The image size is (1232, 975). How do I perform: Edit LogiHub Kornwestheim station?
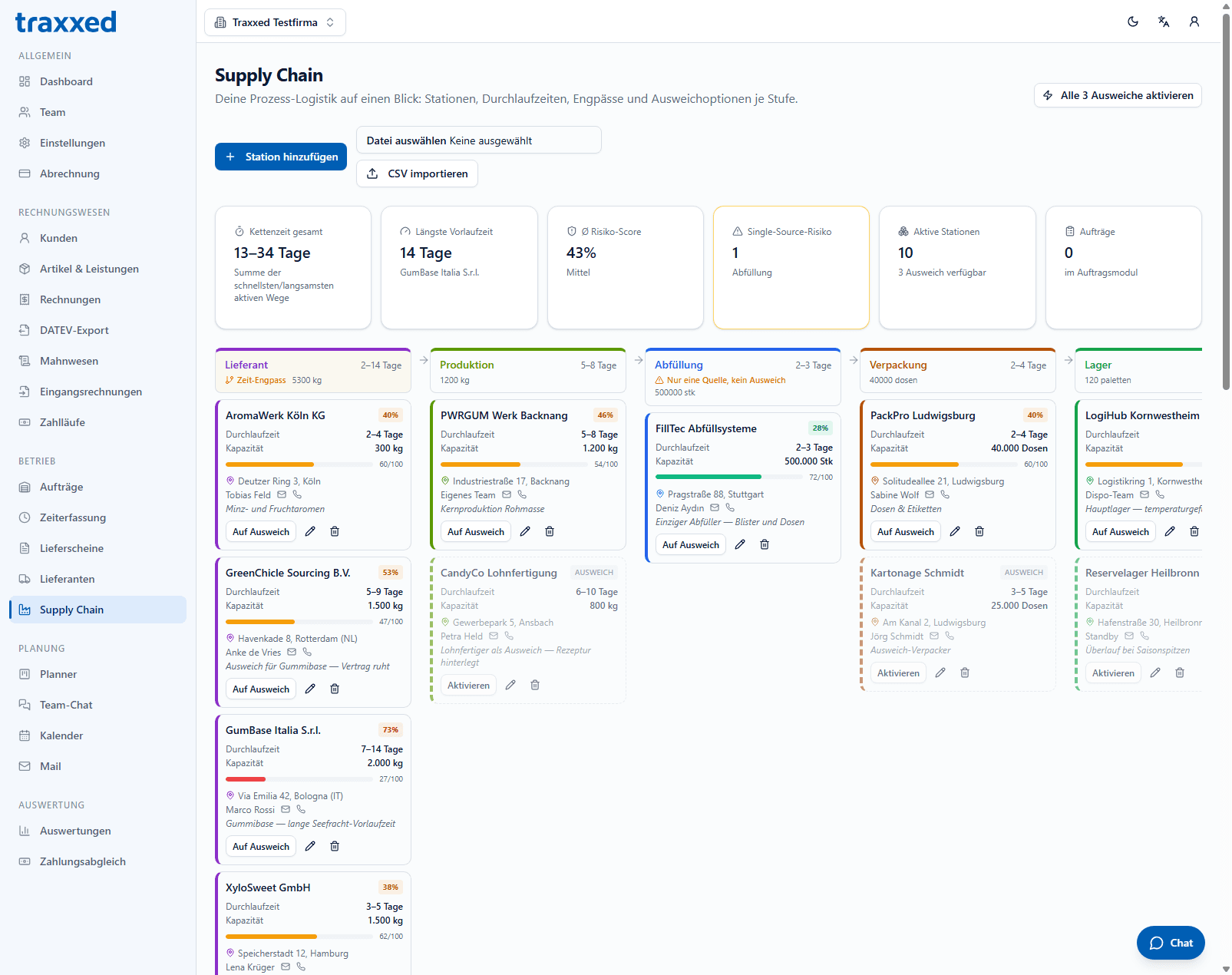(x=1170, y=531)
